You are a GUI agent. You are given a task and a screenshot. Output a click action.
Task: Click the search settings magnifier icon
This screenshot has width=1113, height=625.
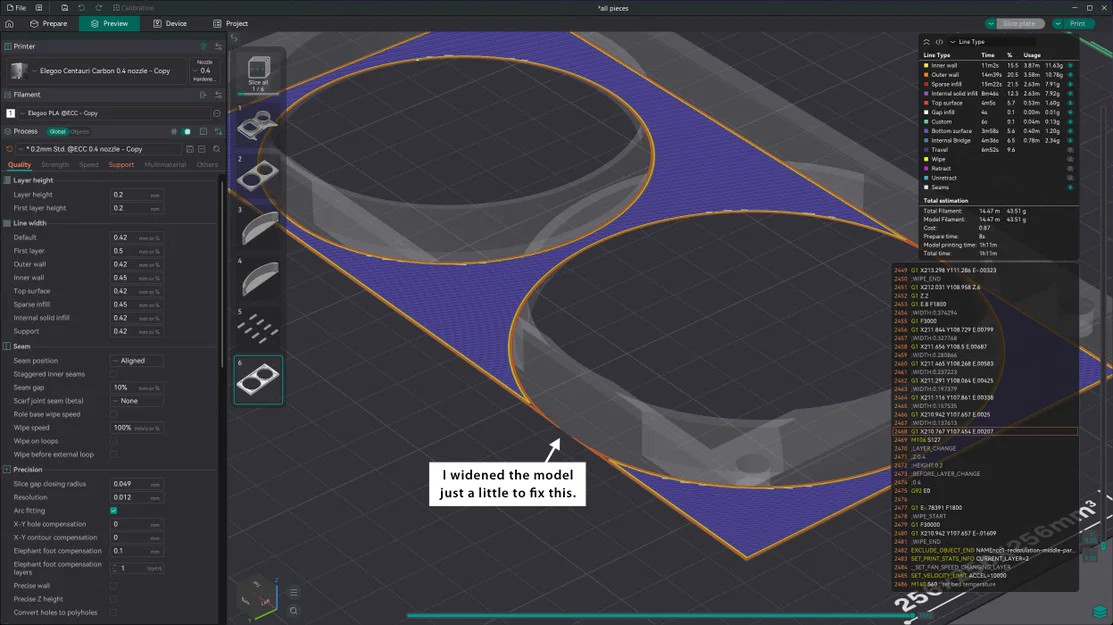(216, 149)
